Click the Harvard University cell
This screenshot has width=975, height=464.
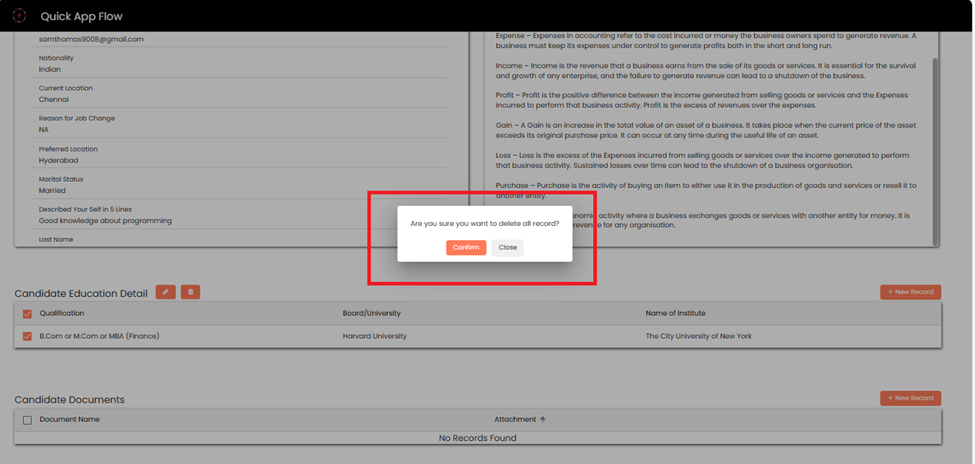(x=374, y=336)
